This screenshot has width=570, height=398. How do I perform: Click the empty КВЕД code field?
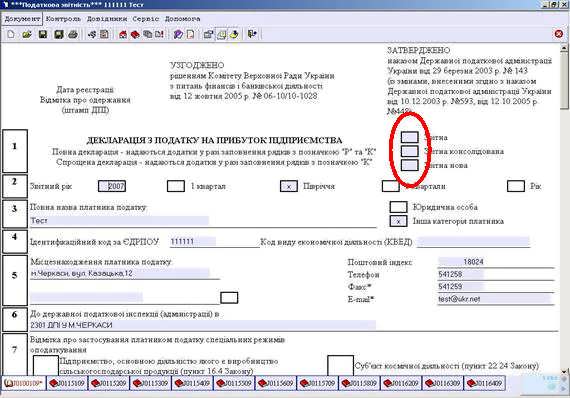473,241
